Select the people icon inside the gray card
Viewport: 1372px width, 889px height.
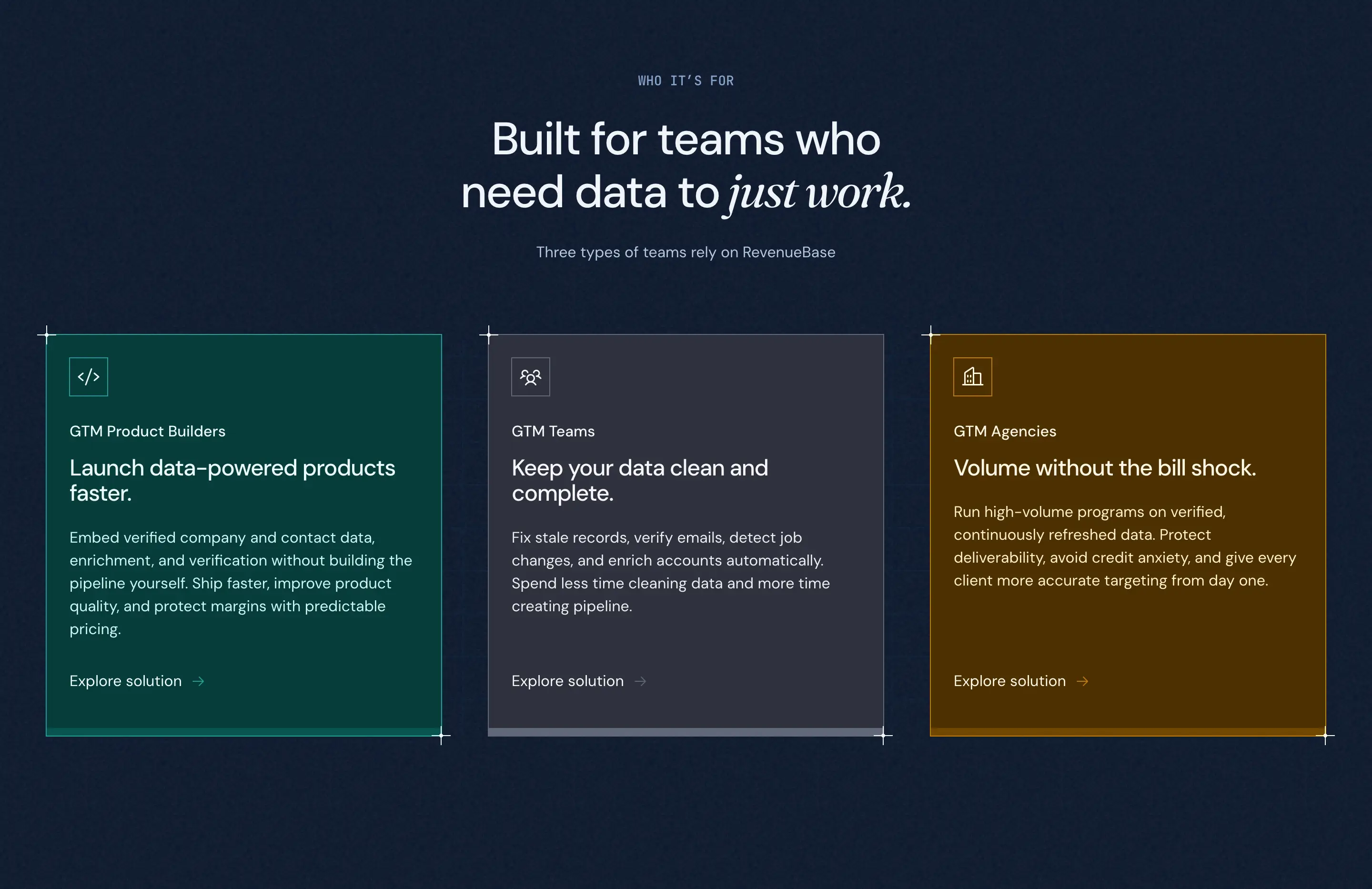coord(530,376)
